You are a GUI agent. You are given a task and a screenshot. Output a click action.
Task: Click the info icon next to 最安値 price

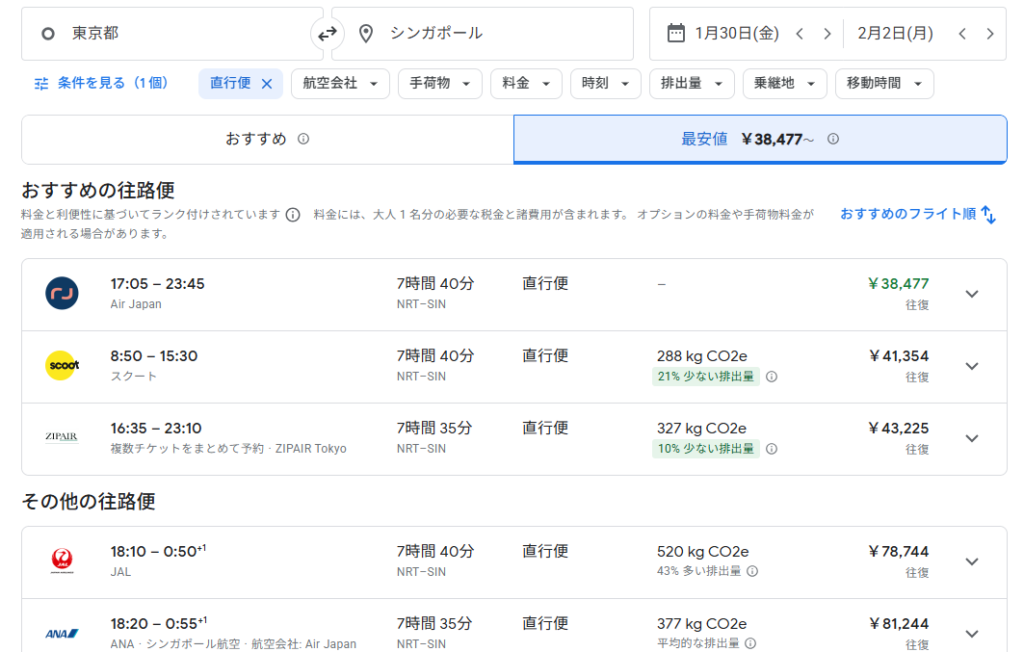(833, 139)
